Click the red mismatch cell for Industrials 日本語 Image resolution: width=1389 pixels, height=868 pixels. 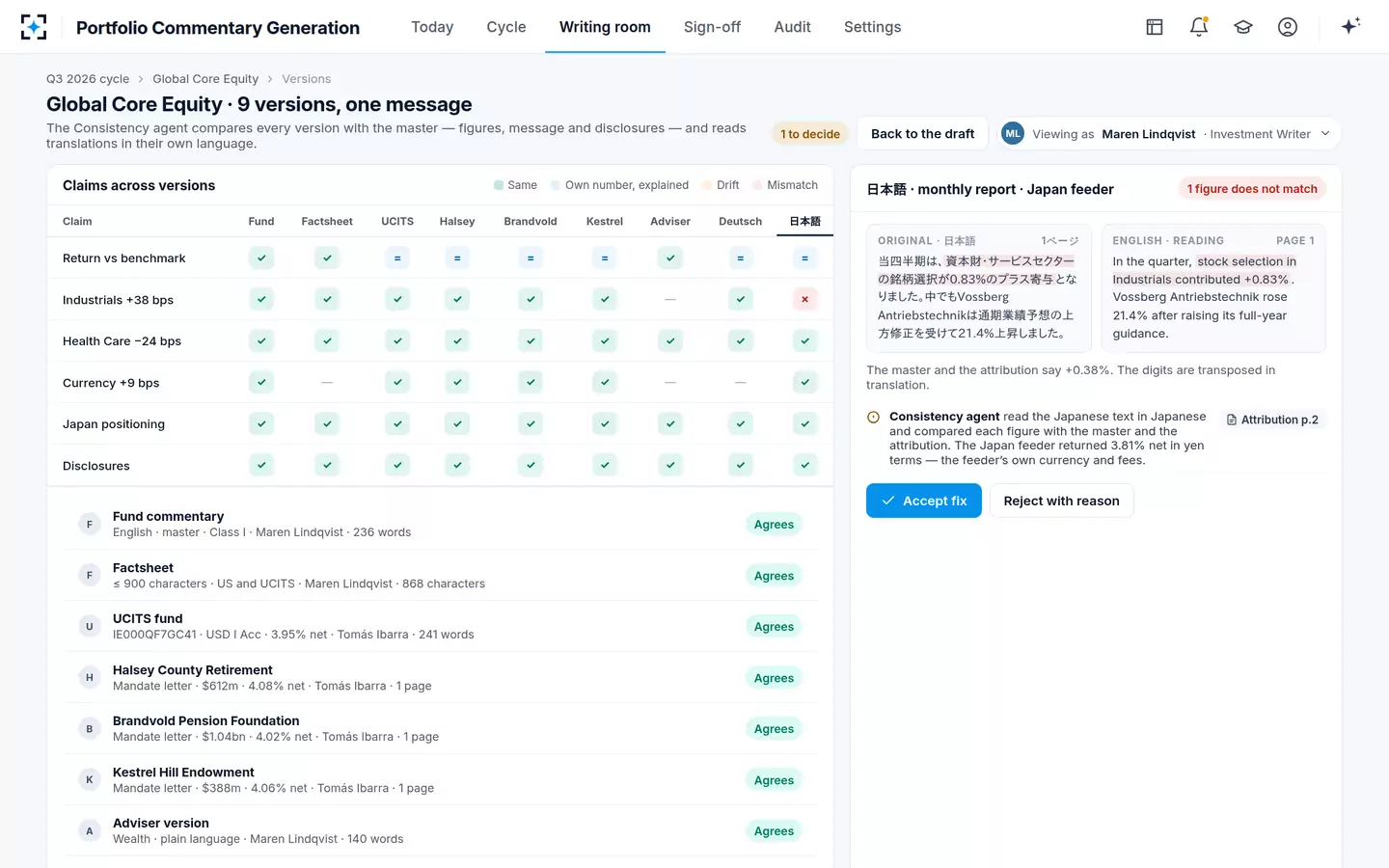(804, 300)
